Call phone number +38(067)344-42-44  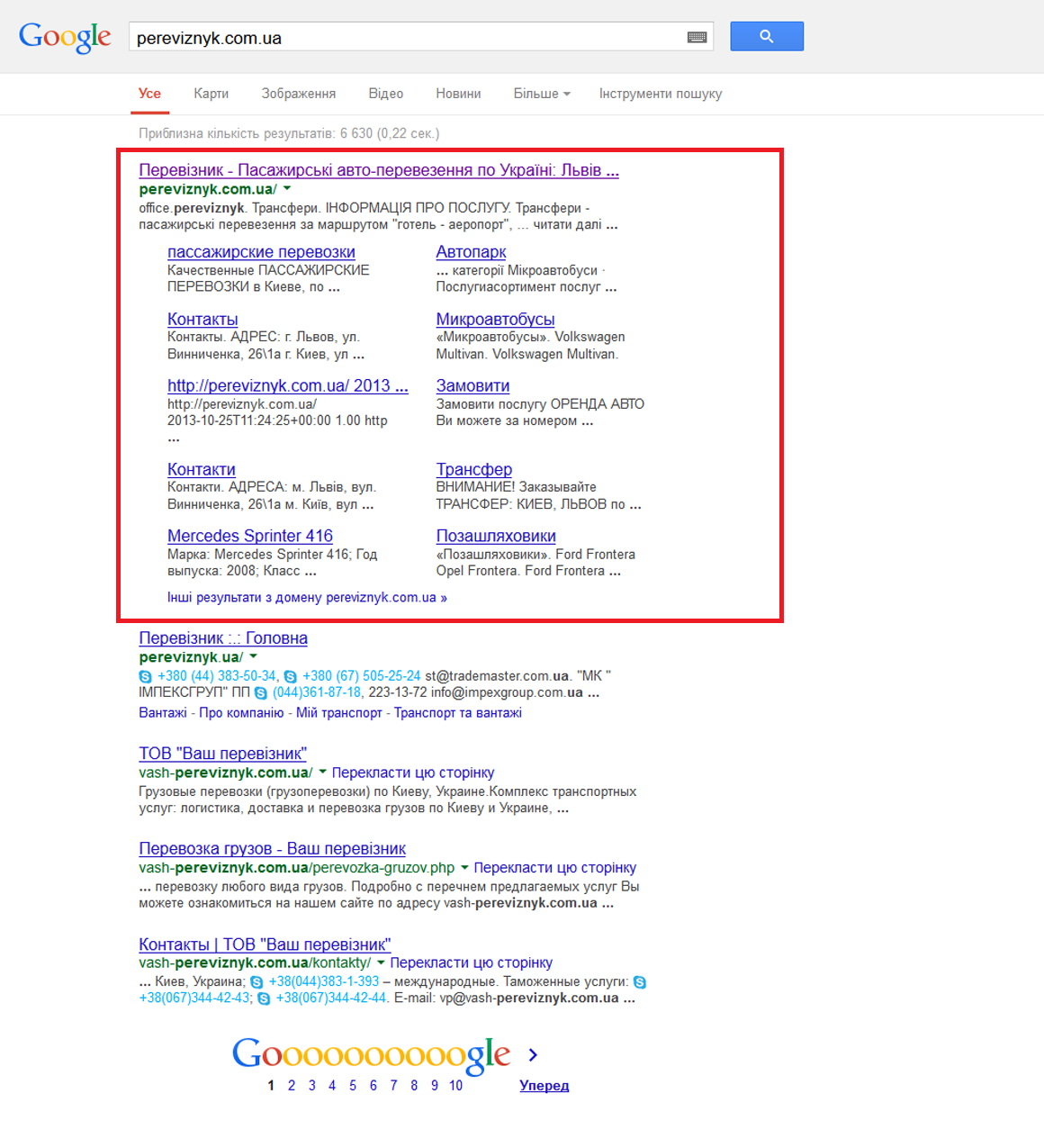click(331, 998)
